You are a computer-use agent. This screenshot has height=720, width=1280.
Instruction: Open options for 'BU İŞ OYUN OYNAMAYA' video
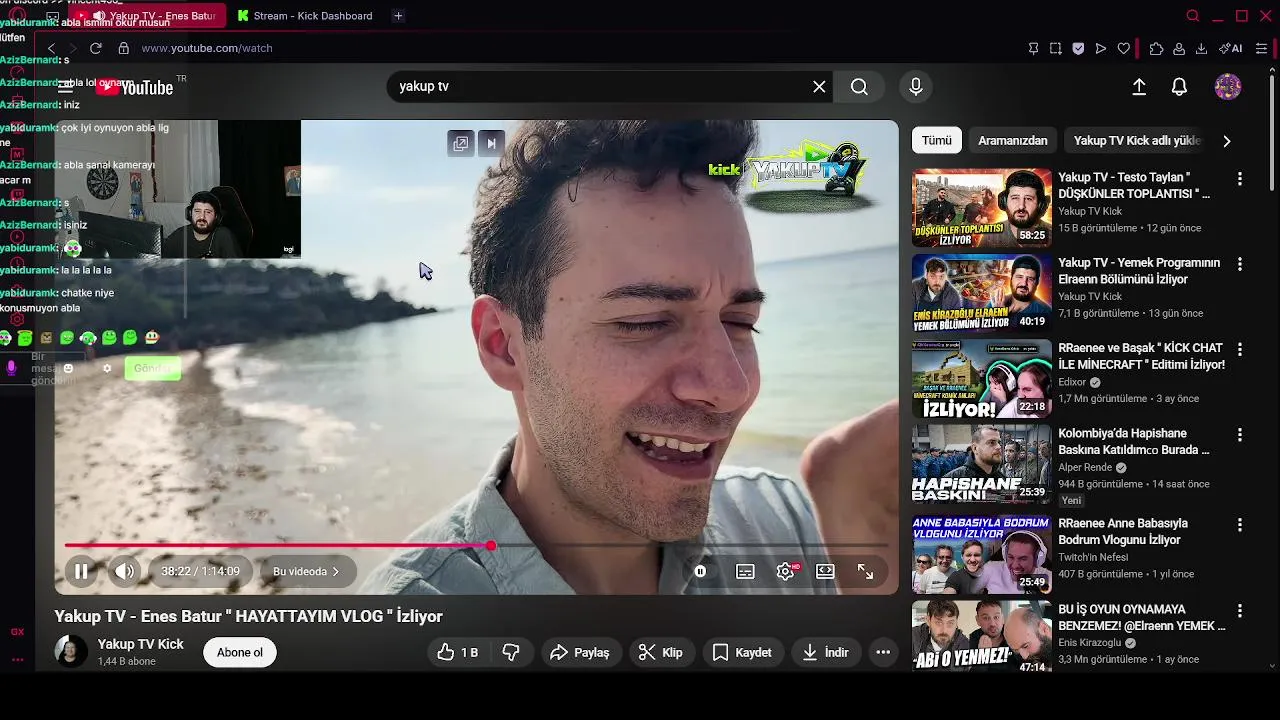point(1240,610)
